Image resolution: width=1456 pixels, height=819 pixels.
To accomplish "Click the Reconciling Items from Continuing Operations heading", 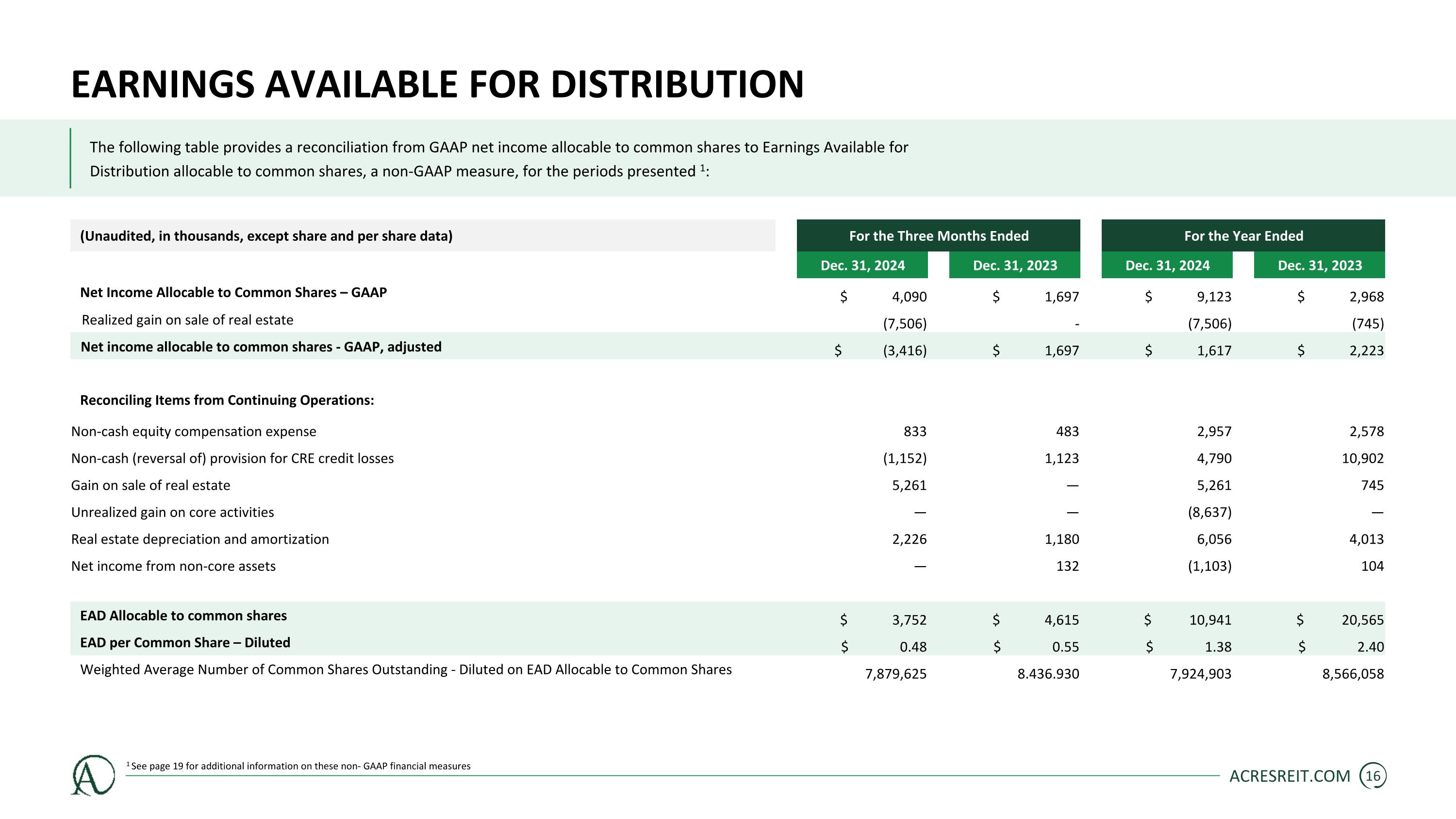I will point(227,400).
